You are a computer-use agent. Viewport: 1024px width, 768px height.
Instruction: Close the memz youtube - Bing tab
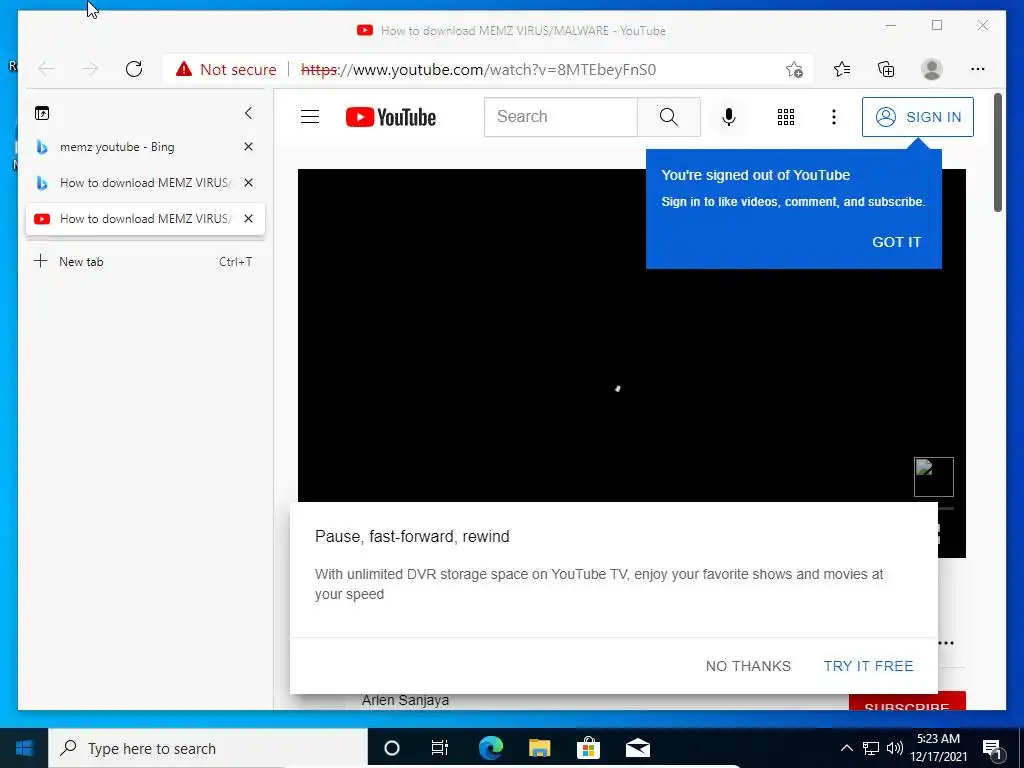pyautogui.click(x=248, y=147)
